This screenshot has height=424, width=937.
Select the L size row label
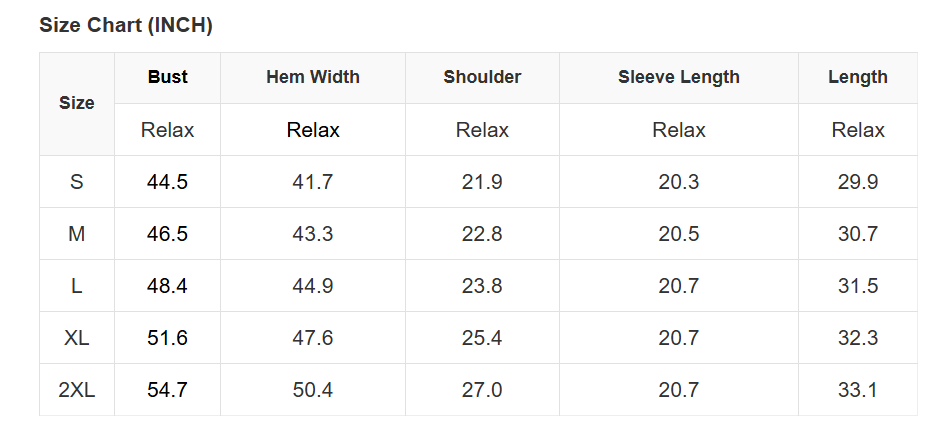tap(77, 286)
